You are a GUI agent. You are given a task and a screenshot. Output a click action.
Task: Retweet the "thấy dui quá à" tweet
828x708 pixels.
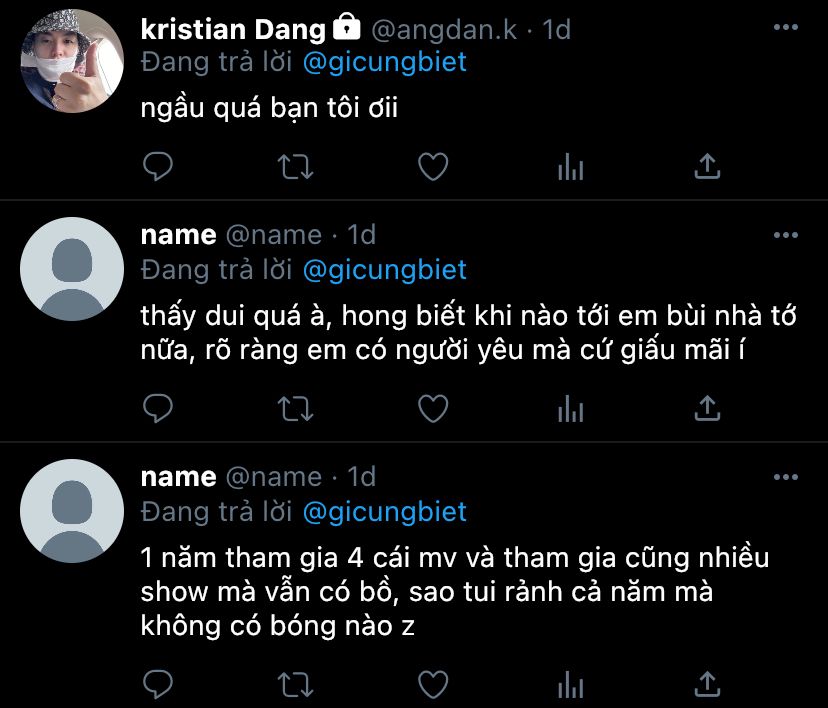pos(295,407)
